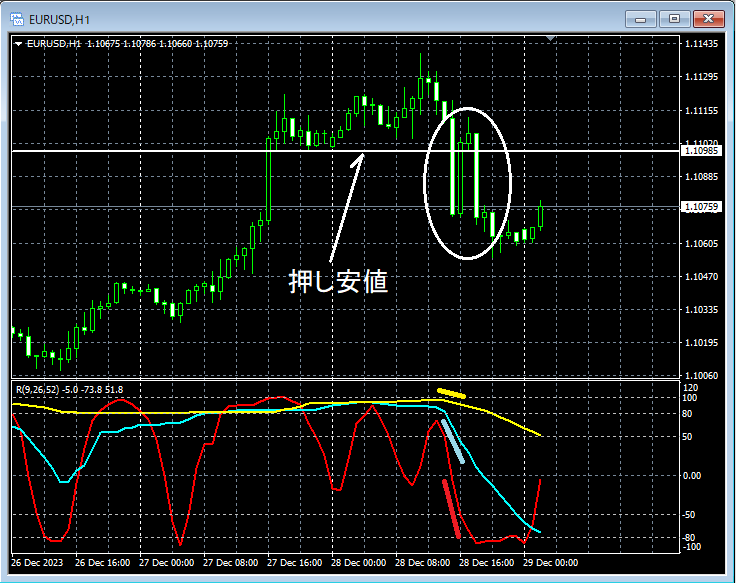Click the time axis label 28 Dec 08:00

422,563
